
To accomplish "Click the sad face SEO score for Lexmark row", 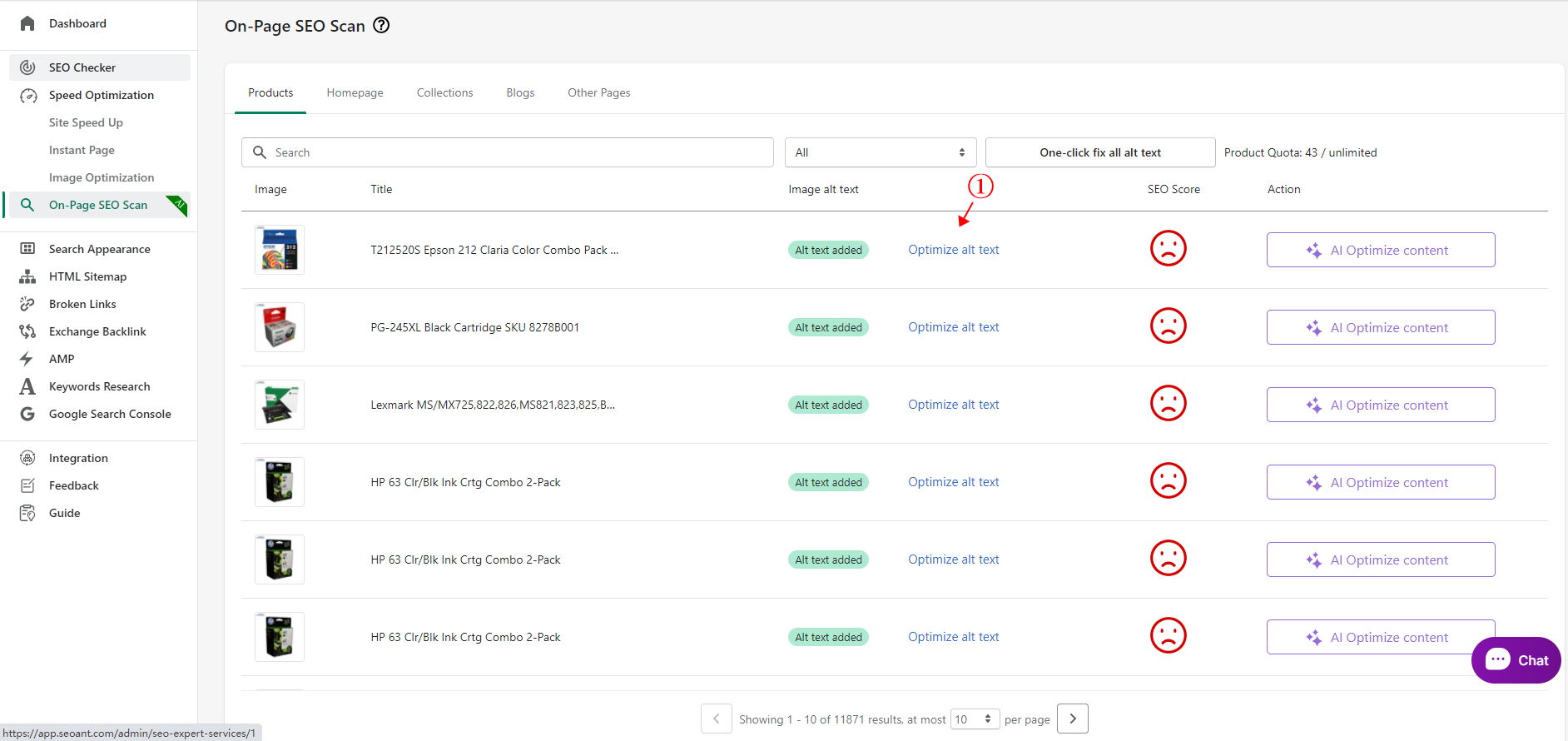I will [x=1168, y=403].
